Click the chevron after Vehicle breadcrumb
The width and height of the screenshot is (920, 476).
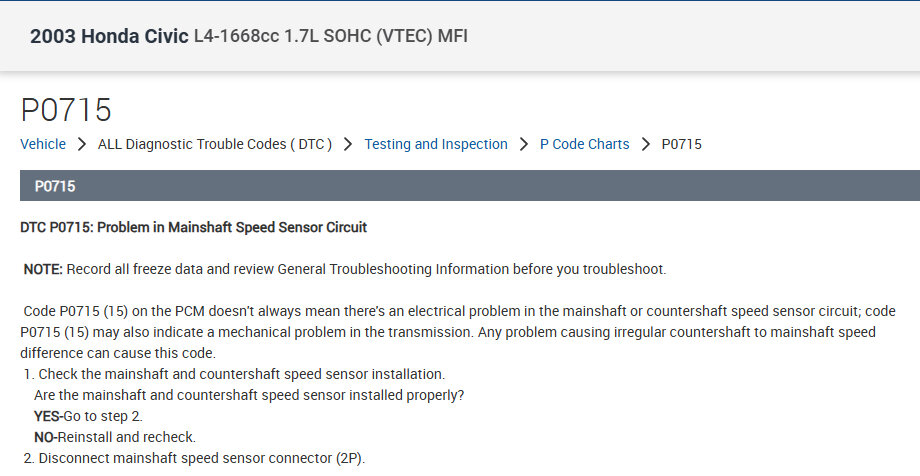(x=81, y=144)
